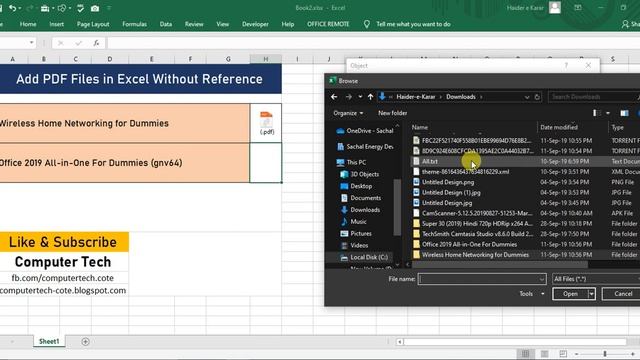
Task: Open the Customize Quick Access Toolbar arrow
Action: tap(109, 8)
